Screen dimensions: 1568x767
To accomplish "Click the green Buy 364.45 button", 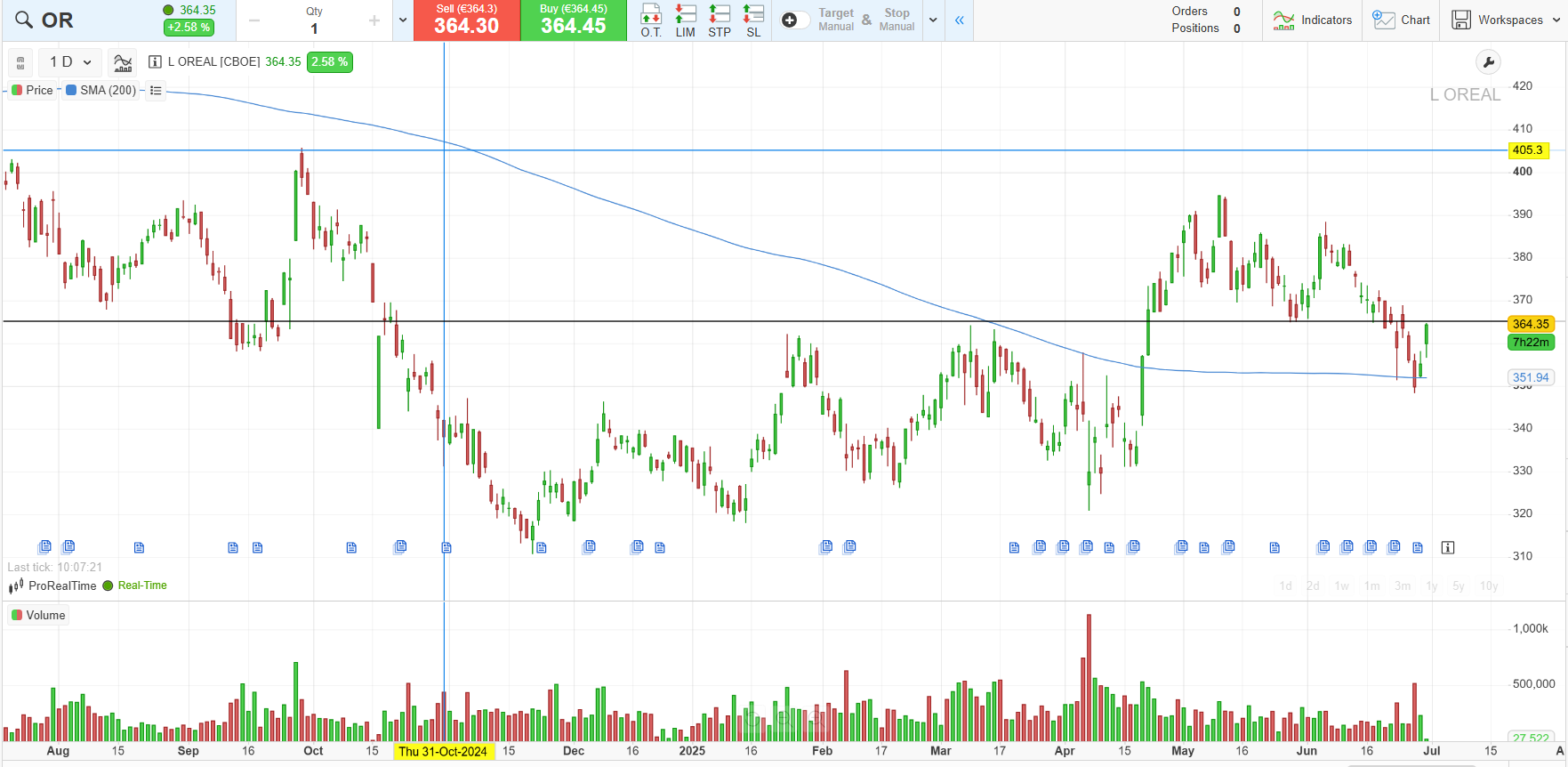I will point(573,20).
